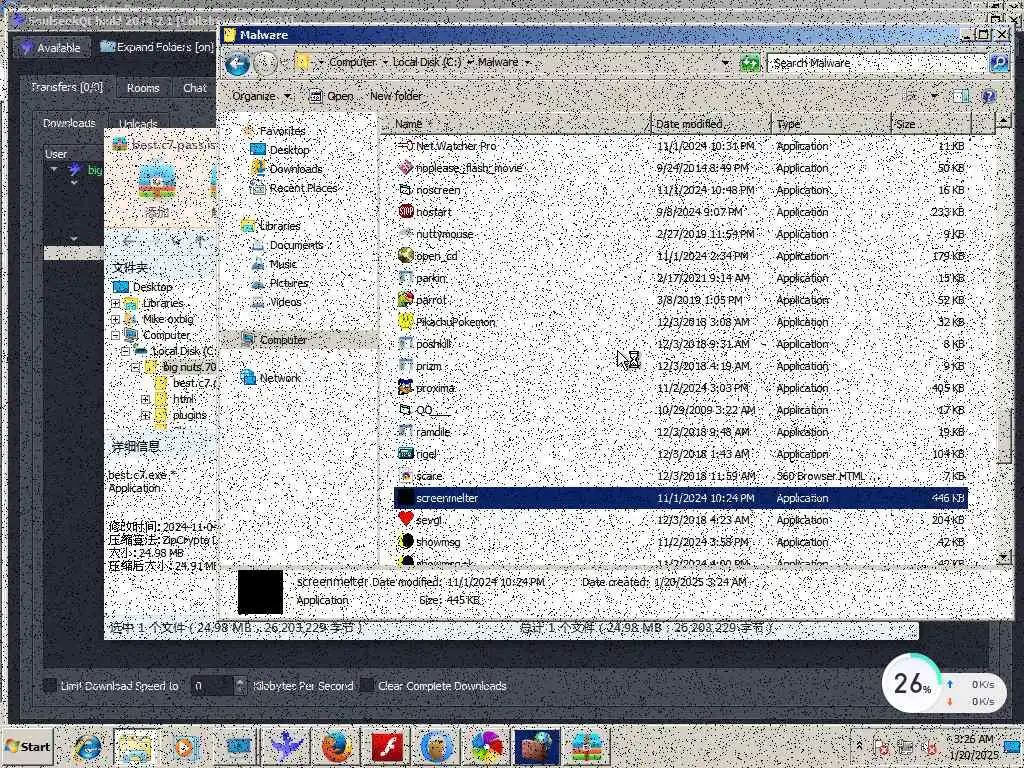Expand the html folder in archive tree

[x=145, y=399]
